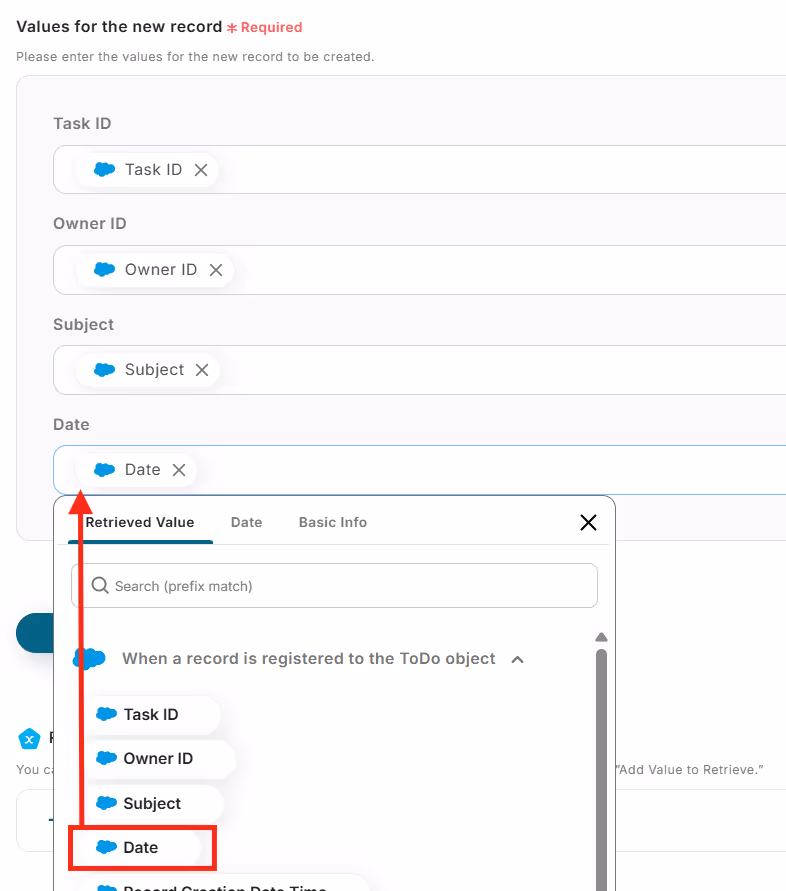Click the Task ID input field area
Image resolution: width=786 pixels, height=891 pixels.
pos(419,169)
